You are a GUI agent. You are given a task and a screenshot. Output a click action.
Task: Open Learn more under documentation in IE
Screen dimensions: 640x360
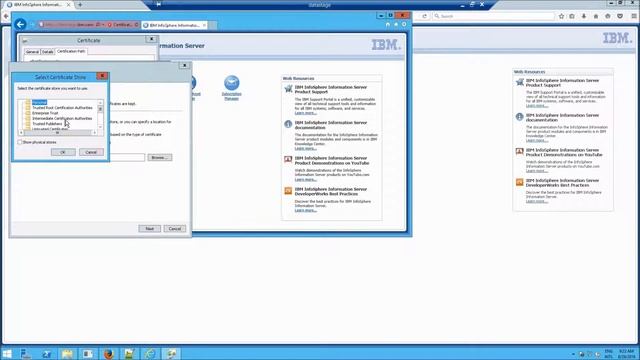[305, 149]
